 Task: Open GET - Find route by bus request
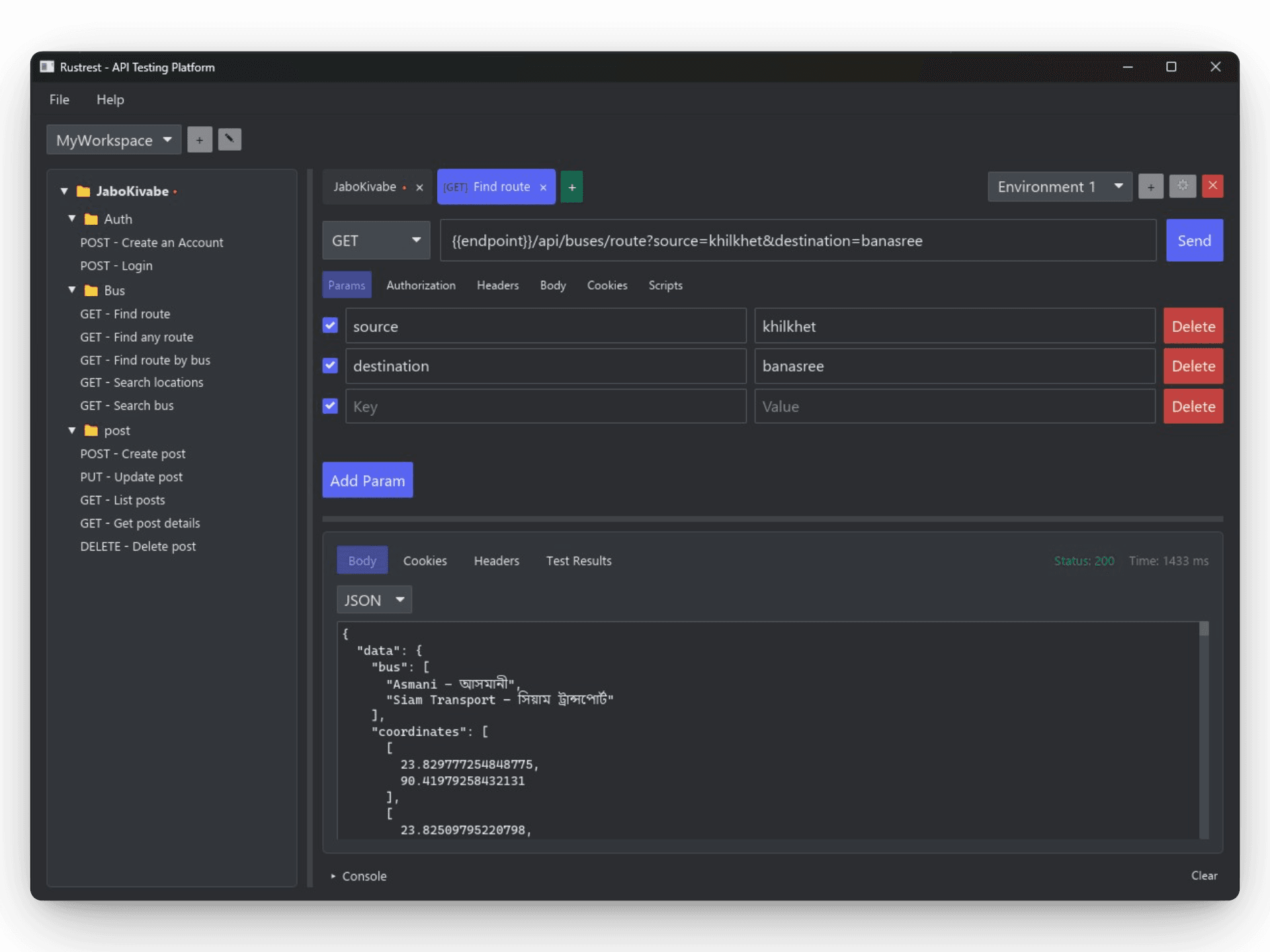[145, 360]
